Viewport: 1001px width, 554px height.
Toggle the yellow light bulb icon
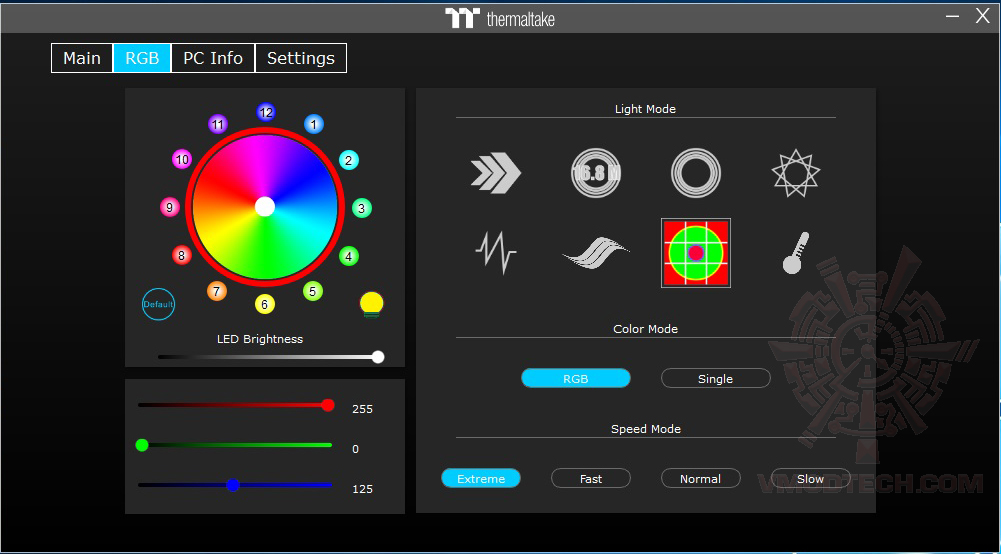(372, 304)
